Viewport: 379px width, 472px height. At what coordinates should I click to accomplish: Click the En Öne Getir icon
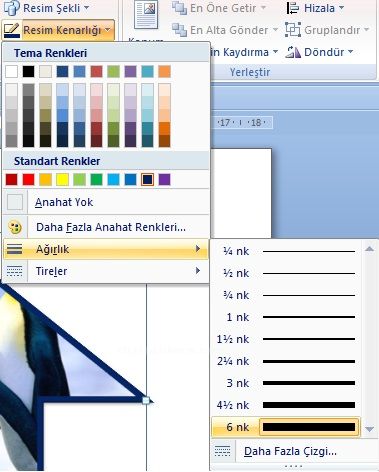[179, 8]
